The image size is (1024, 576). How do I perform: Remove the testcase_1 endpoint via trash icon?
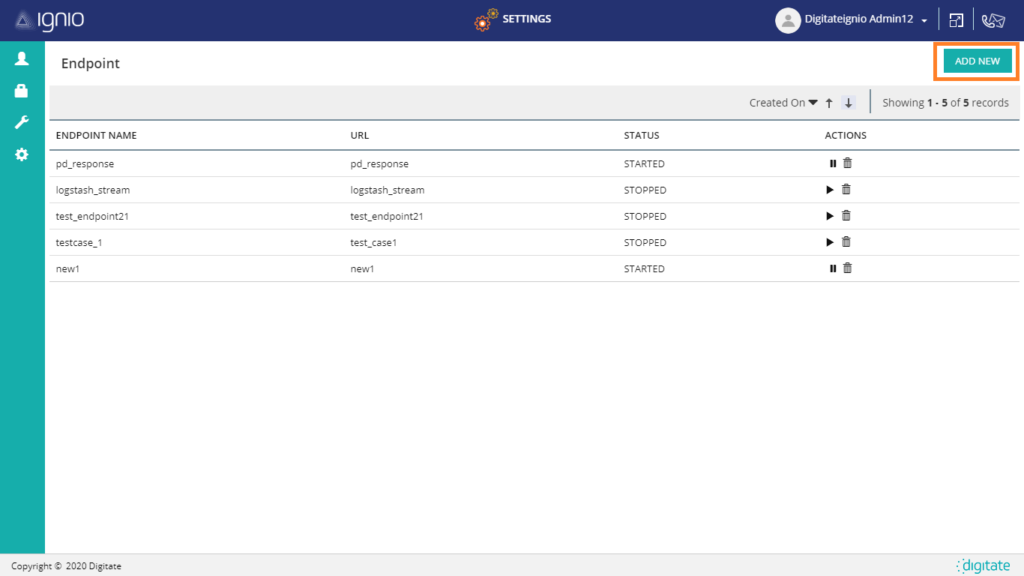846,242
